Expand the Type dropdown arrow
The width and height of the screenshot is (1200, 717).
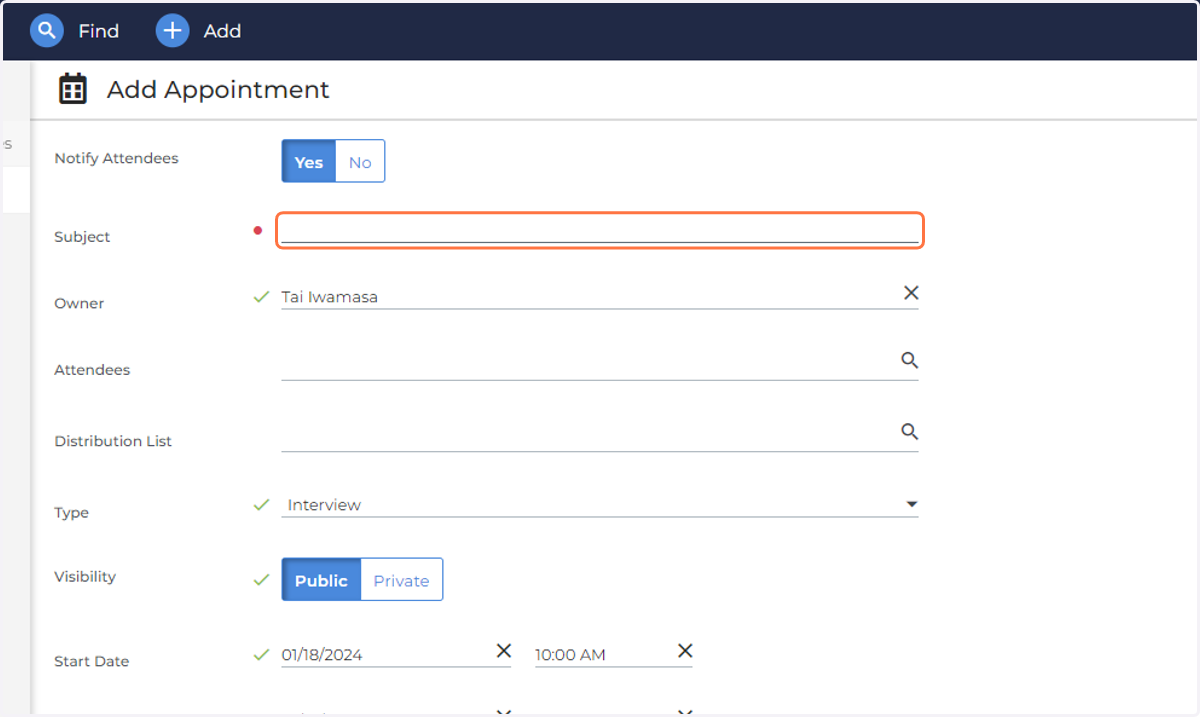coord(911,504)
